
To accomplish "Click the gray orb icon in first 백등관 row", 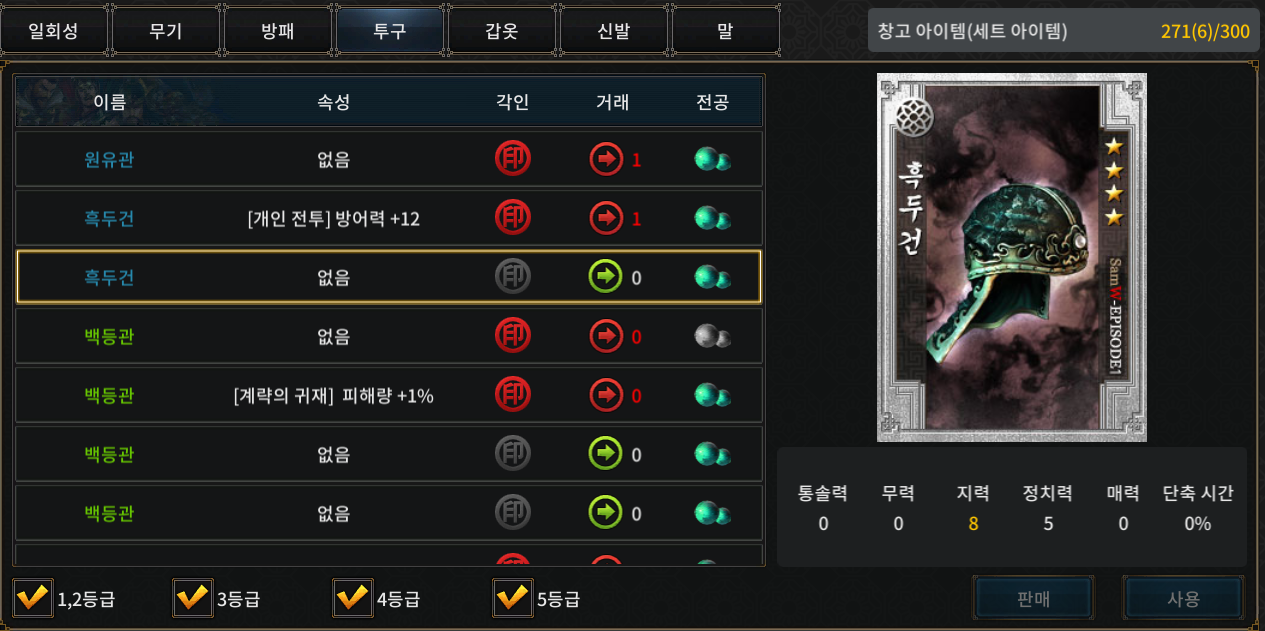I will tap(712, 337).
